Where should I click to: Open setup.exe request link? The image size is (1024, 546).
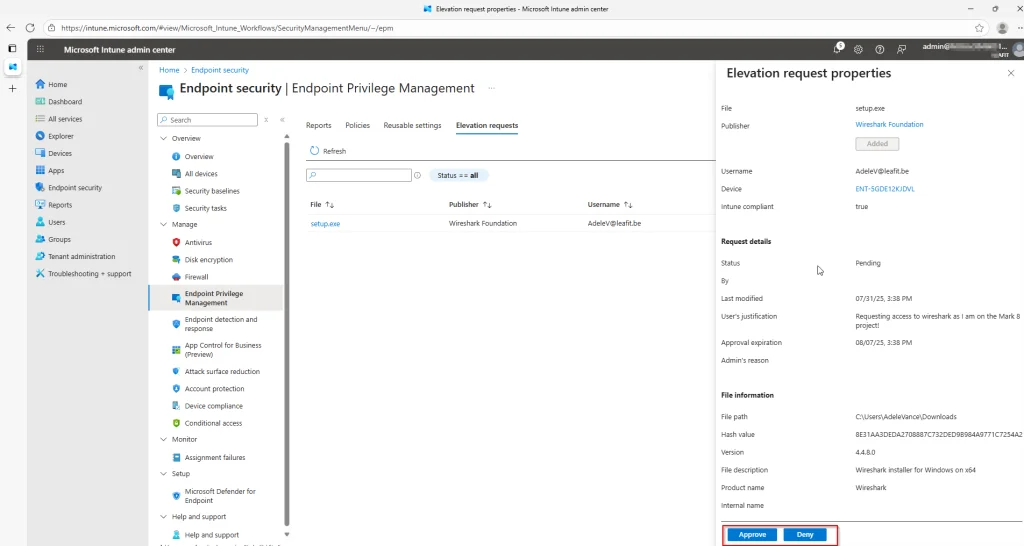[x=325, y=223]
